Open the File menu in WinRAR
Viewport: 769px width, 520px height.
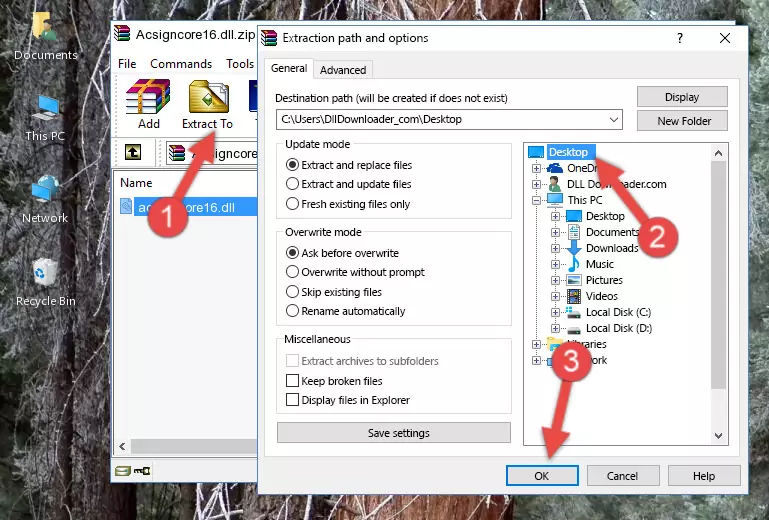point(127,64)
